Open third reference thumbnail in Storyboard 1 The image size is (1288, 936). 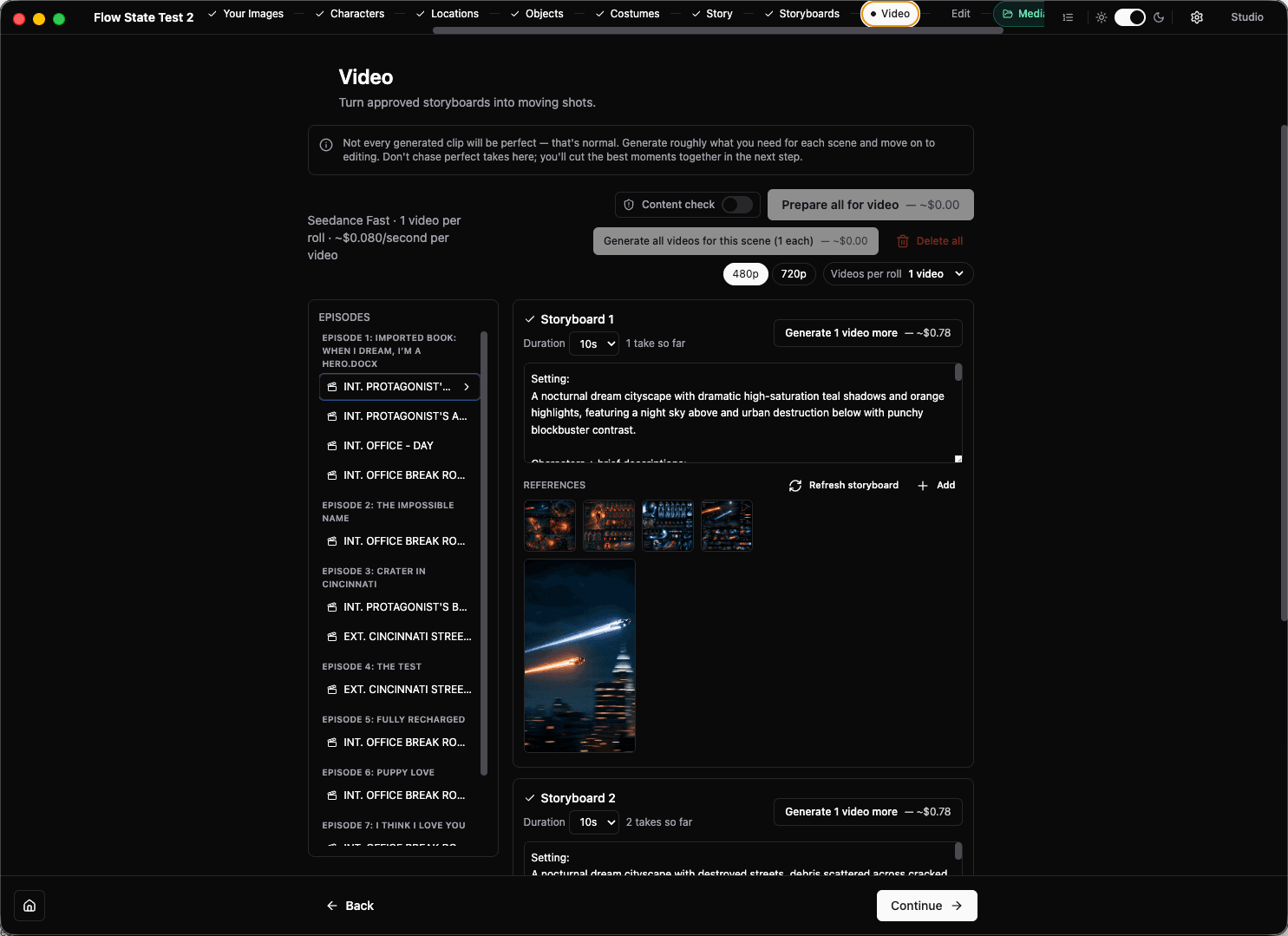point(668,526)
